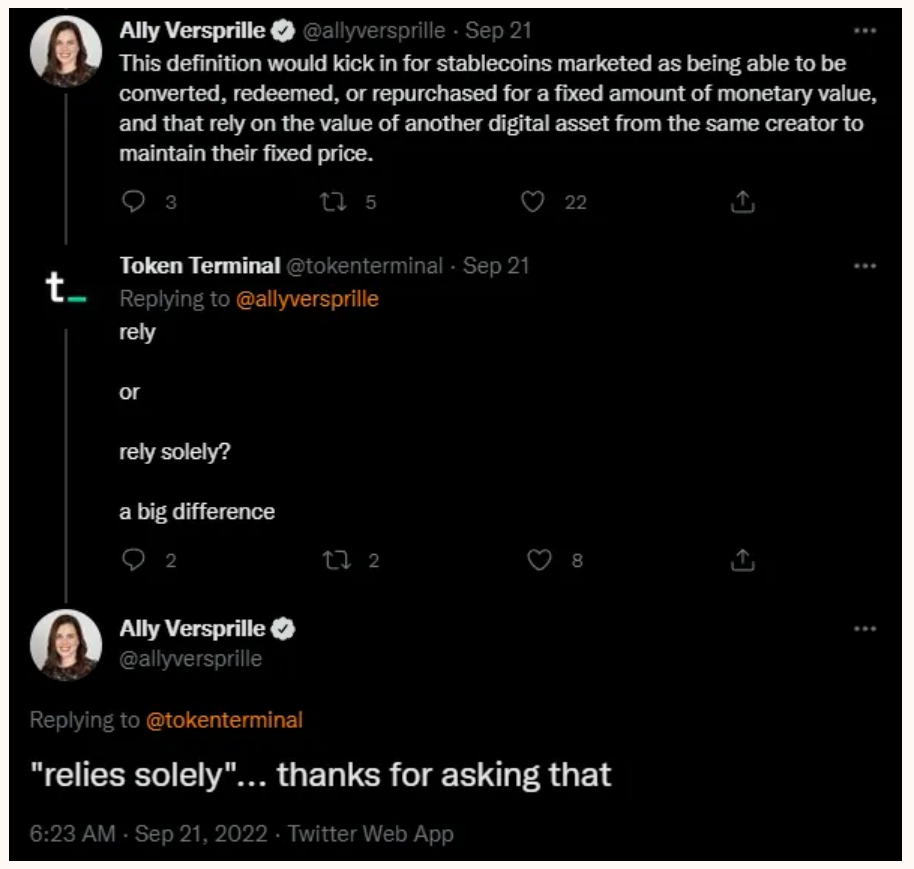Like the Token Terminal tweet

click(540, 560)
